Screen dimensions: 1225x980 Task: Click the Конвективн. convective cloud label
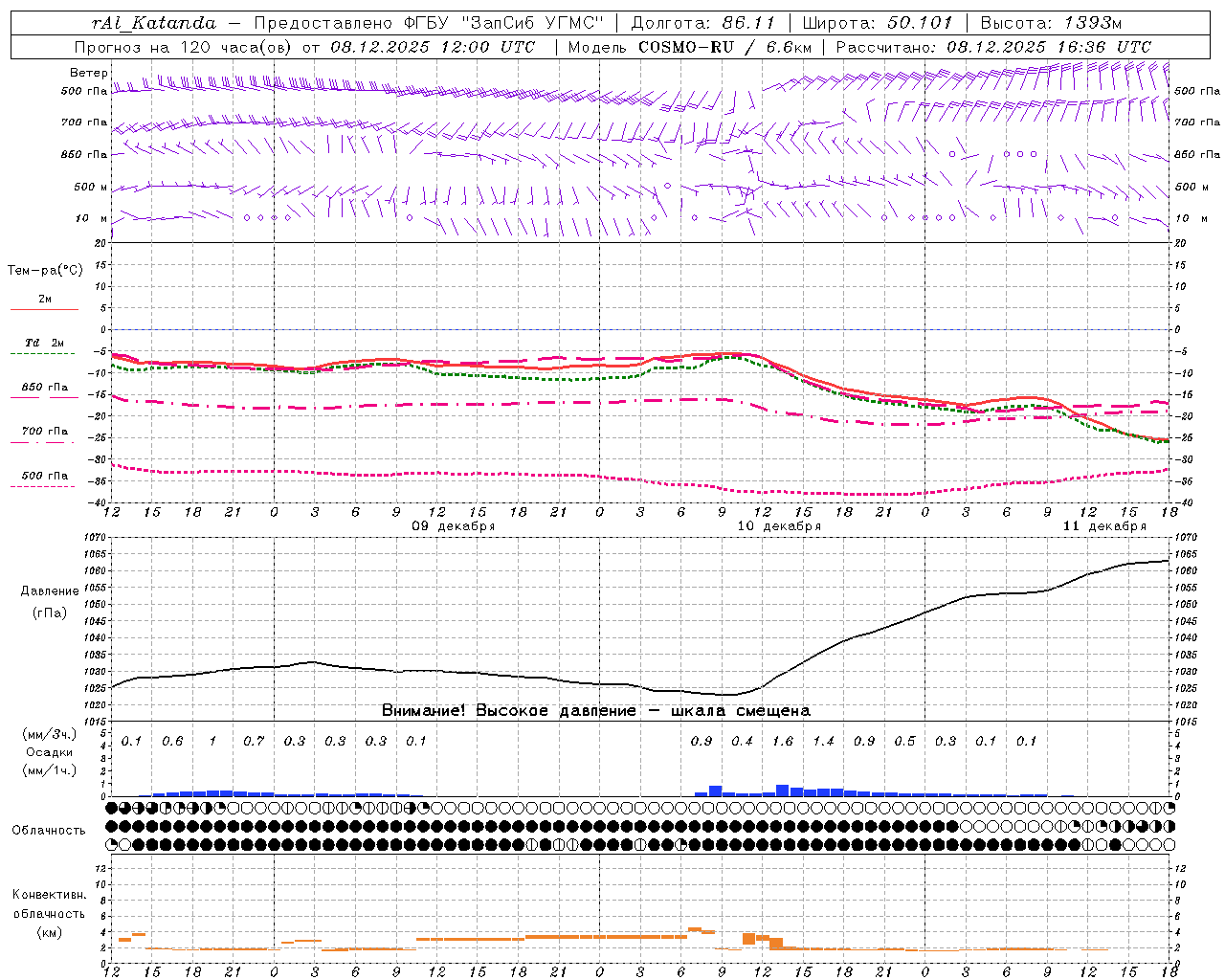49,895
